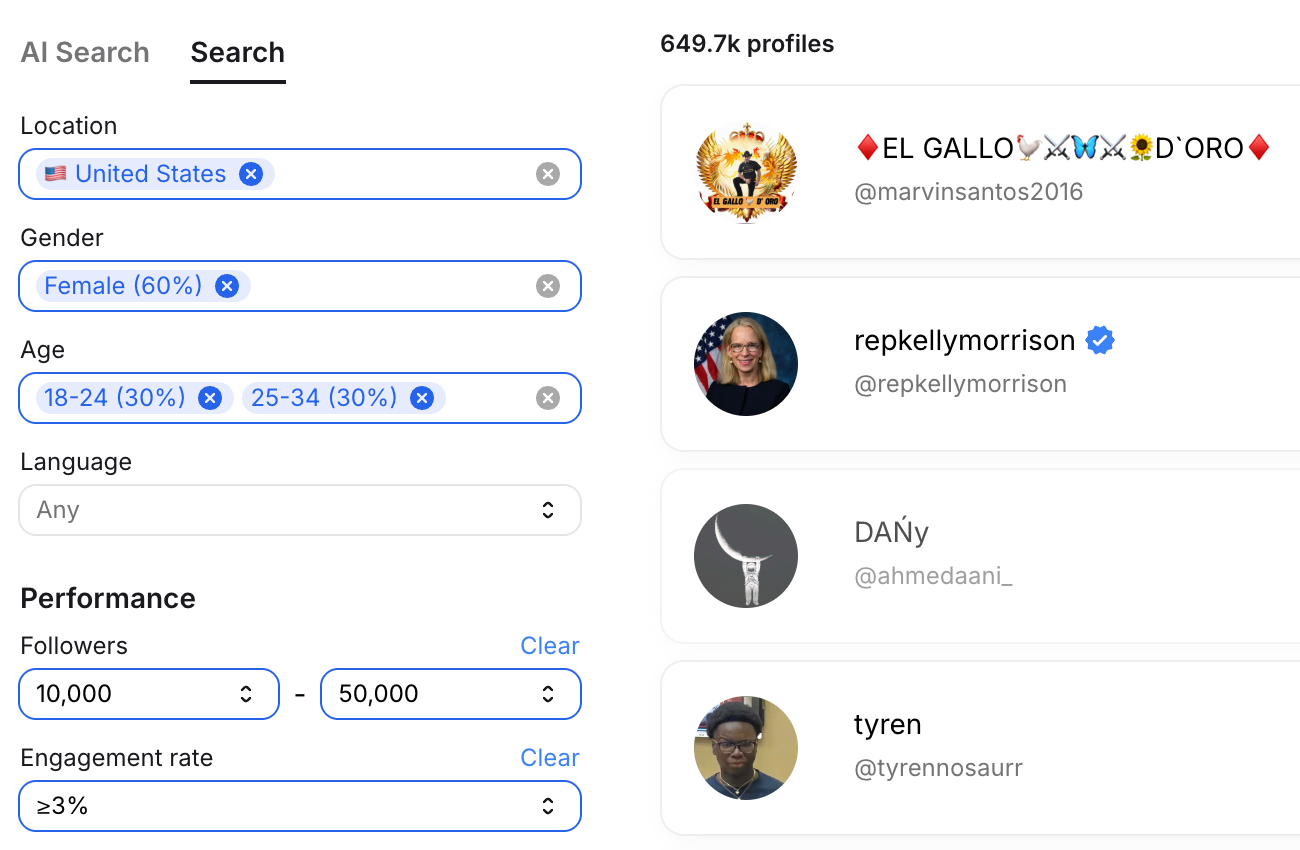Open the Language dropdown showing Any
1300x850 pixels.
click(x=300, y=510)
